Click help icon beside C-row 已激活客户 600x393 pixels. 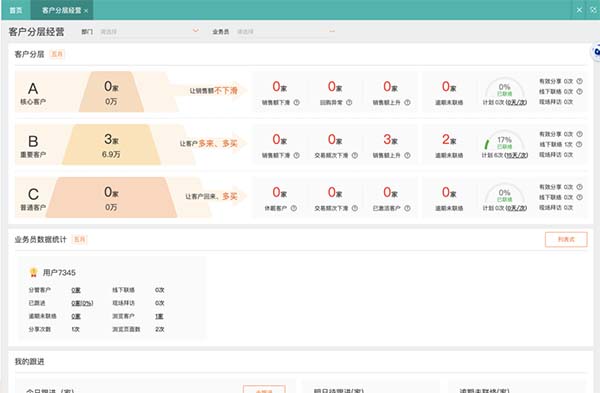coord(407,208)
